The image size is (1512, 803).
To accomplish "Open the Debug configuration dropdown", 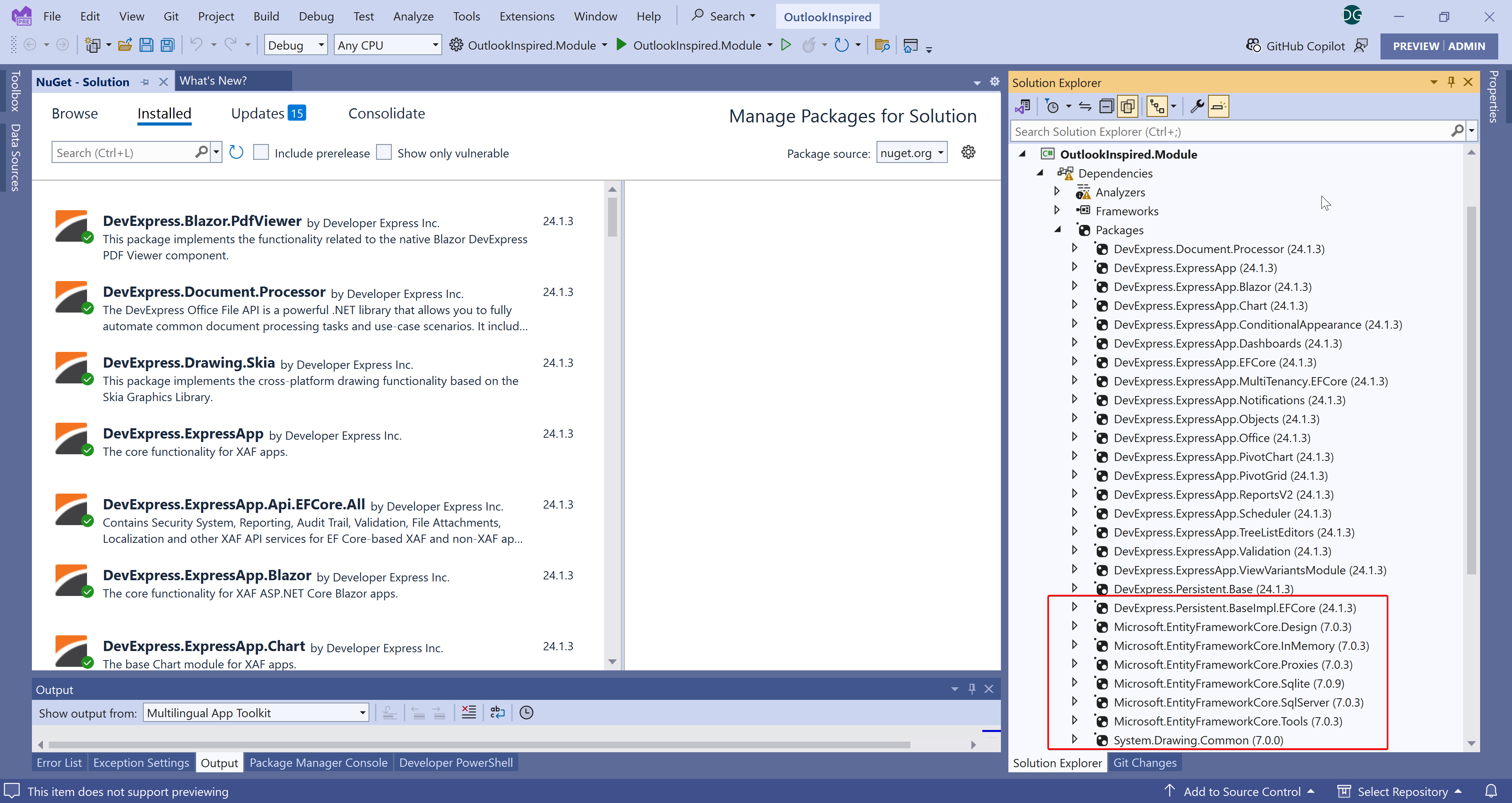I will click(295, 45).
